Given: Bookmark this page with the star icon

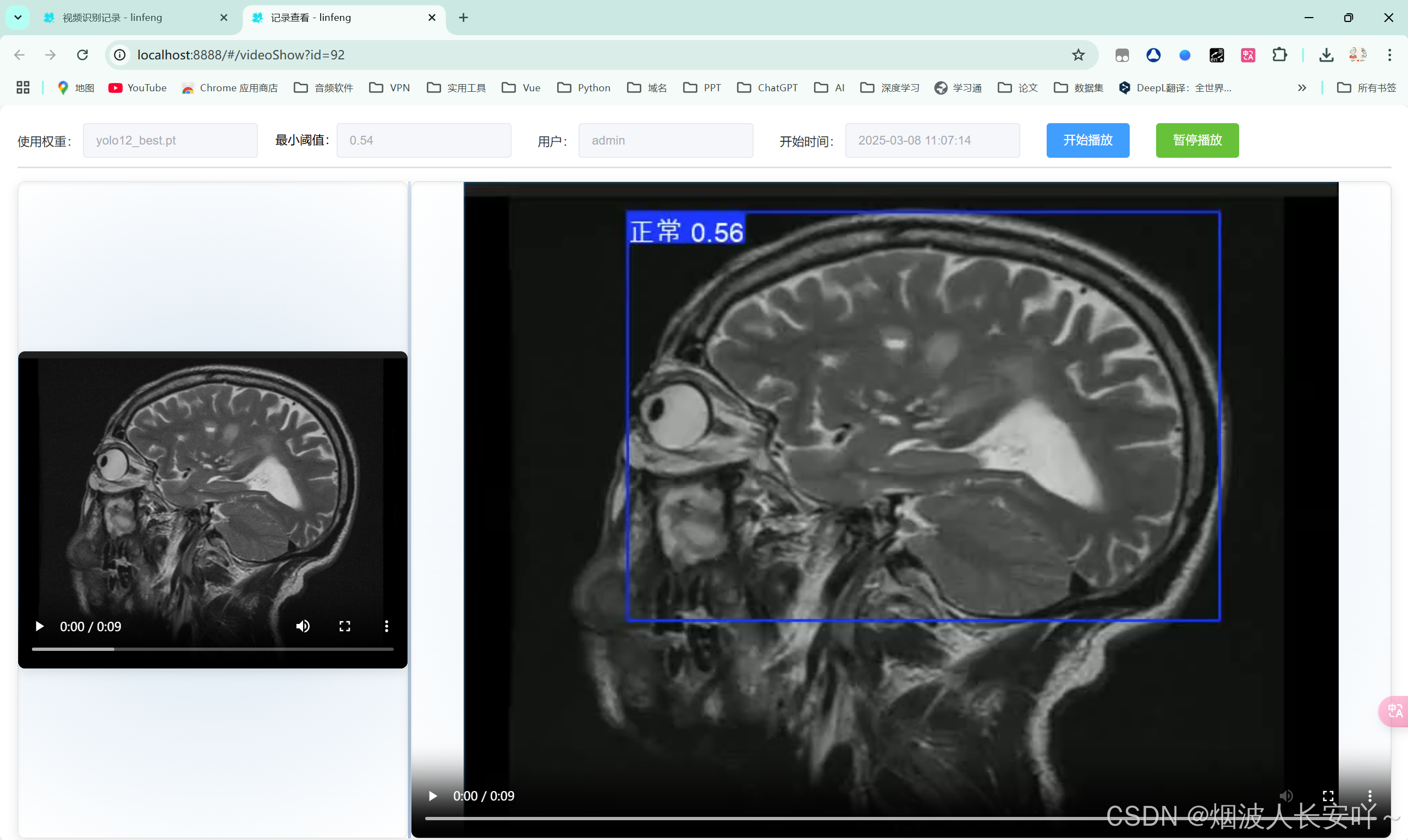Looking at the screenshot, I should coord(1078,55).
